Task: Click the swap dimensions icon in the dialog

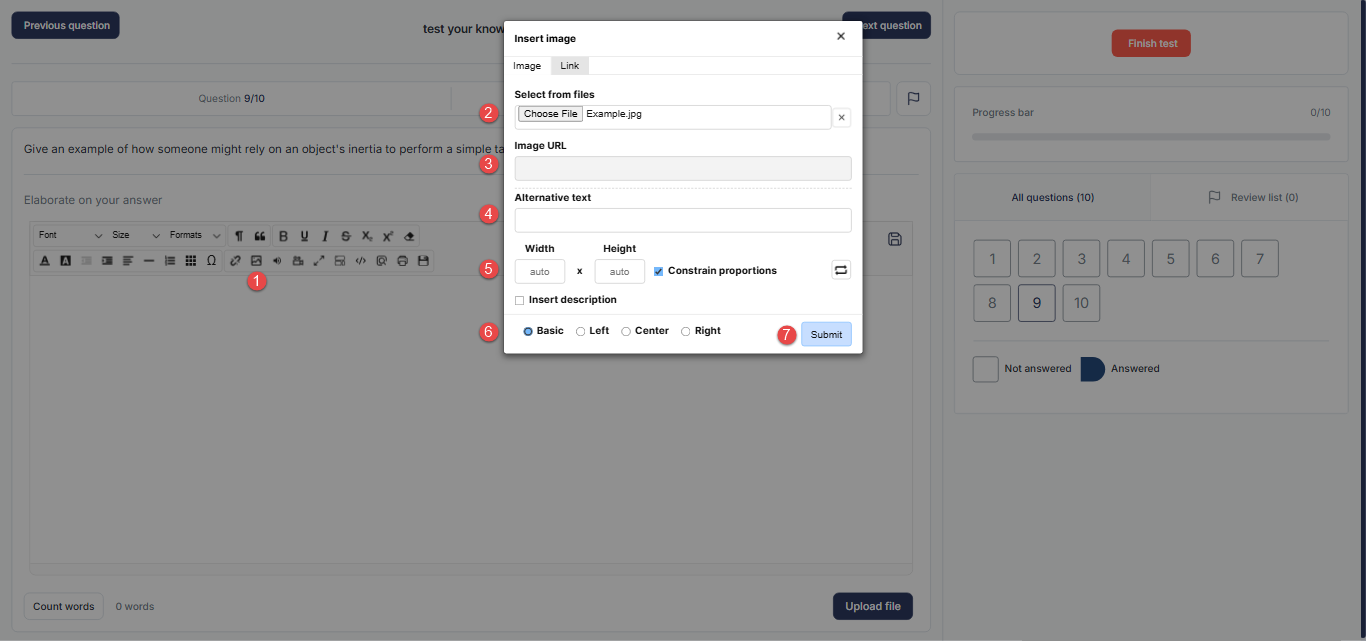Action: click(x=841, y=270)
